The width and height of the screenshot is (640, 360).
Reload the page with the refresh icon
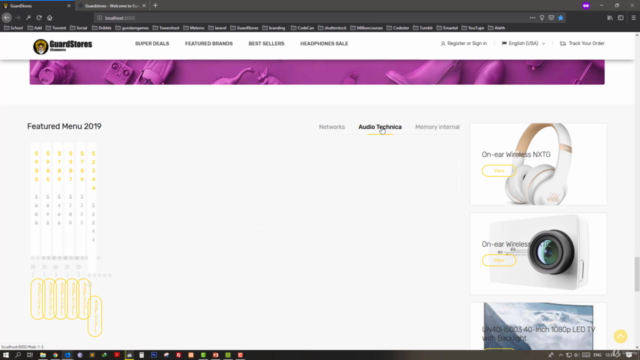pos(39,18)
